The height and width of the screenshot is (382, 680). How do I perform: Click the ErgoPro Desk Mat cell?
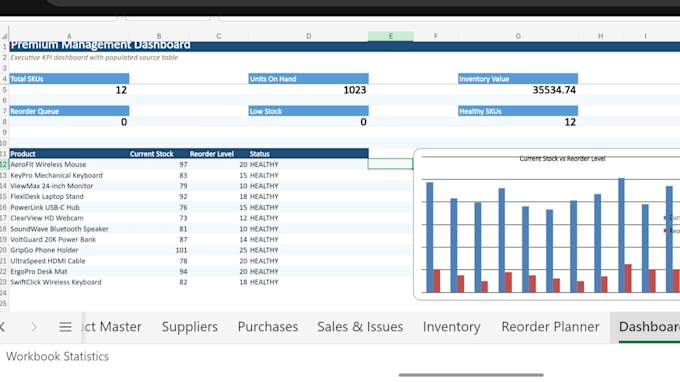69,271
